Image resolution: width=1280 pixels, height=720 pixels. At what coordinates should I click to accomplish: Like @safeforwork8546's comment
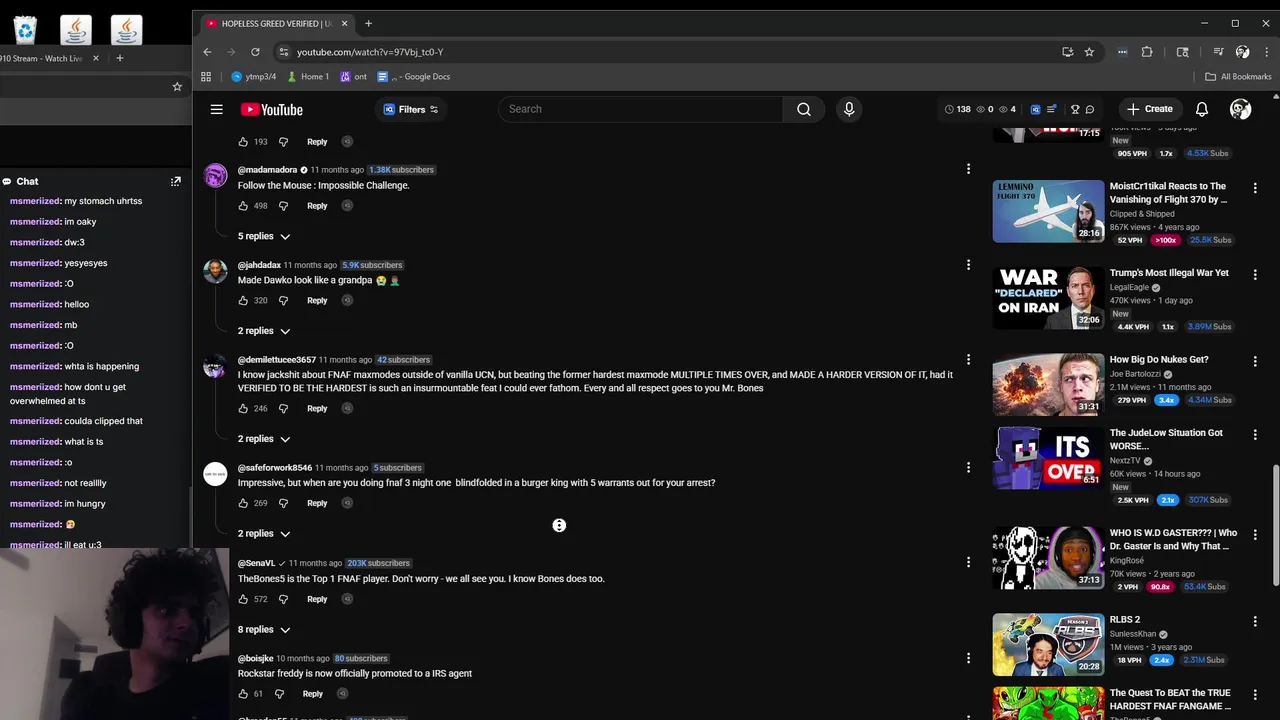tap(243, 503)
